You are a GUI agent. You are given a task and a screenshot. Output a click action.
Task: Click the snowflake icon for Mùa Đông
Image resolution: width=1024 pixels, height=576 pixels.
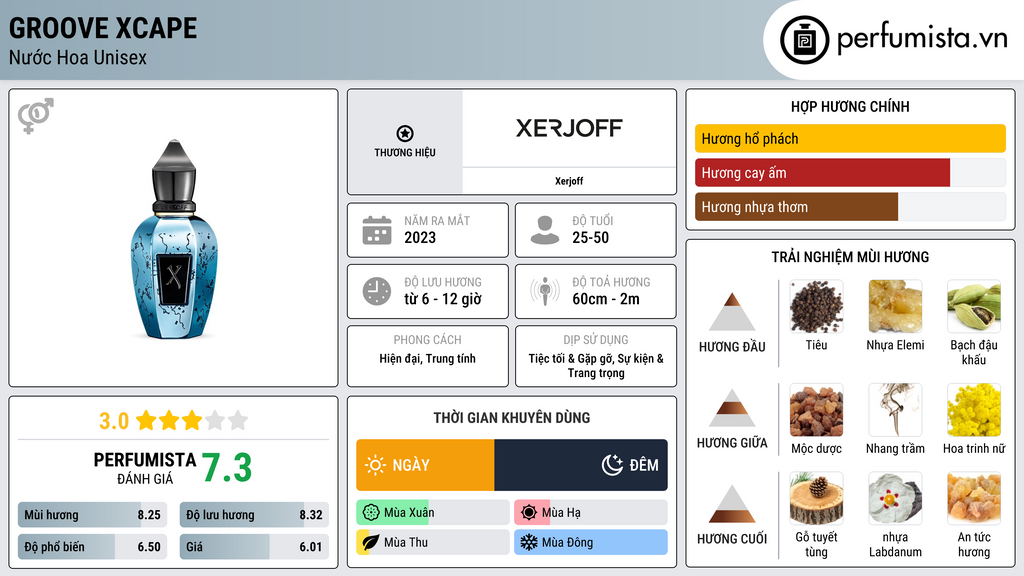527,543
